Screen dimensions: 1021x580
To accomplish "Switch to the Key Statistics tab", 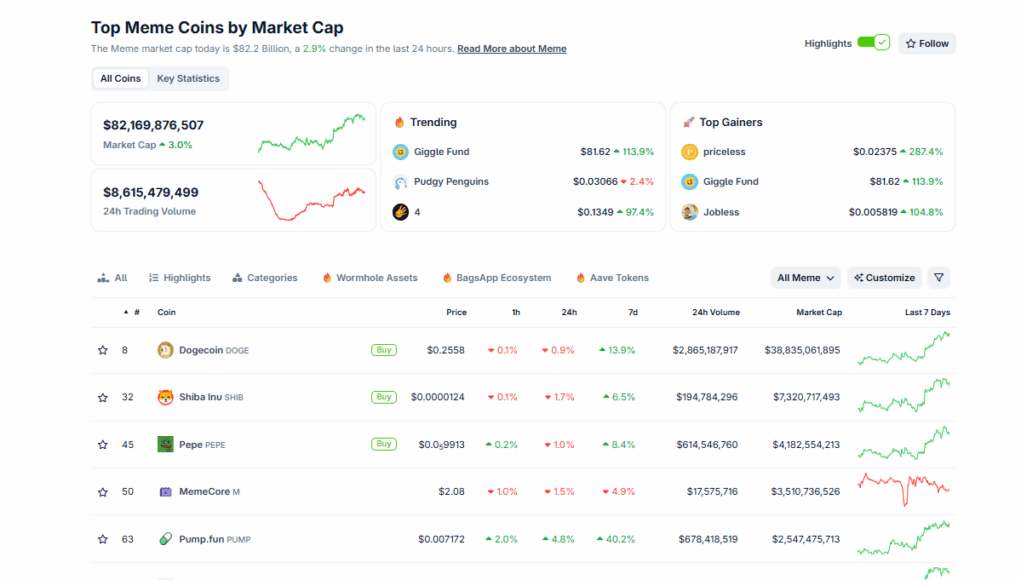I will [x=188, y=79].
